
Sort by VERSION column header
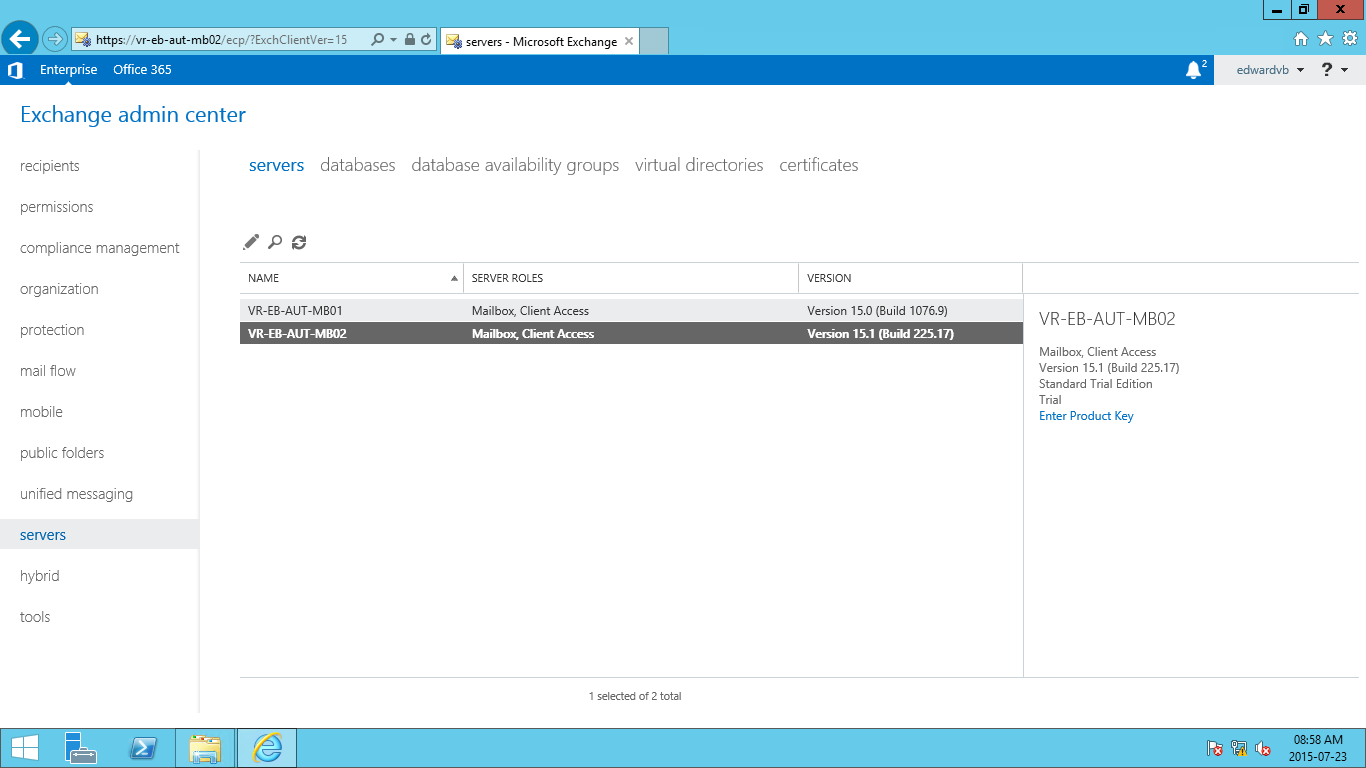910,278
